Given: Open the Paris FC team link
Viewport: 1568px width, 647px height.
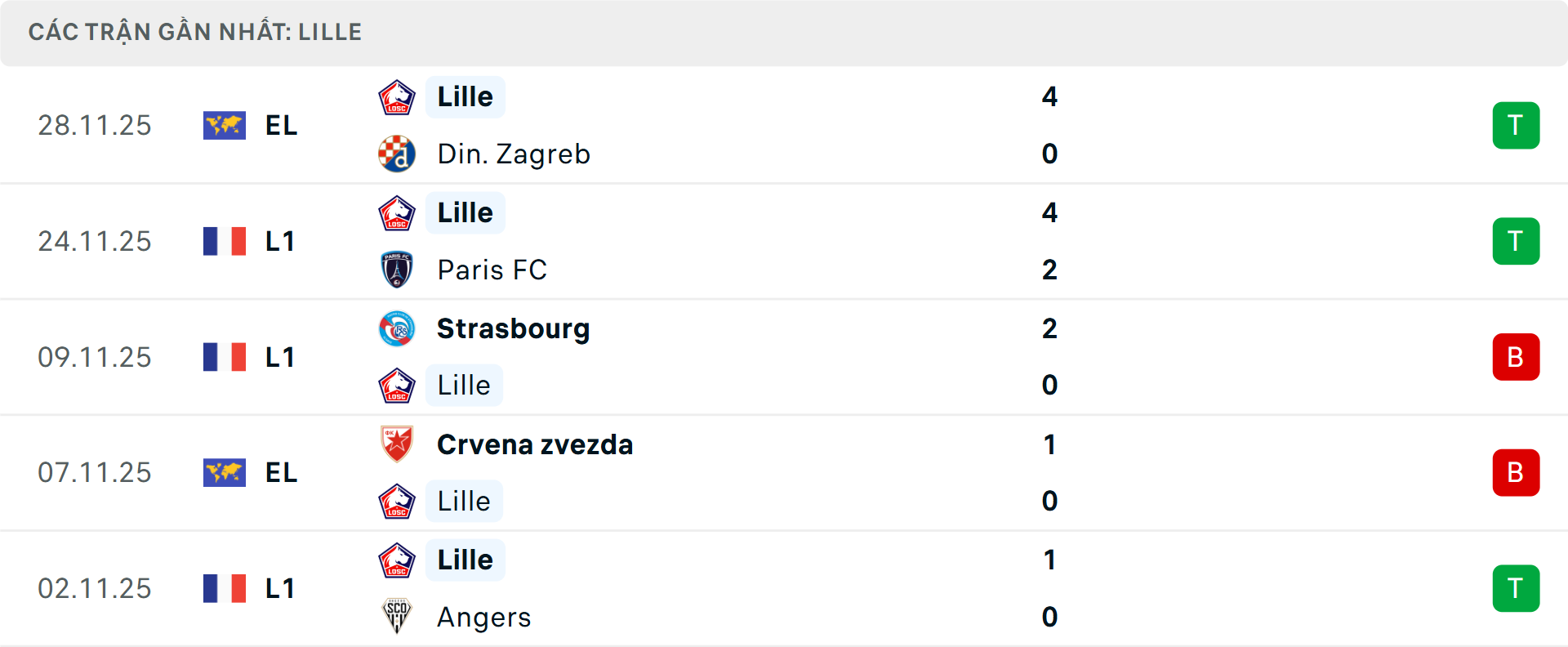Looking at the screenshot, I should click(x=492, y=270).
